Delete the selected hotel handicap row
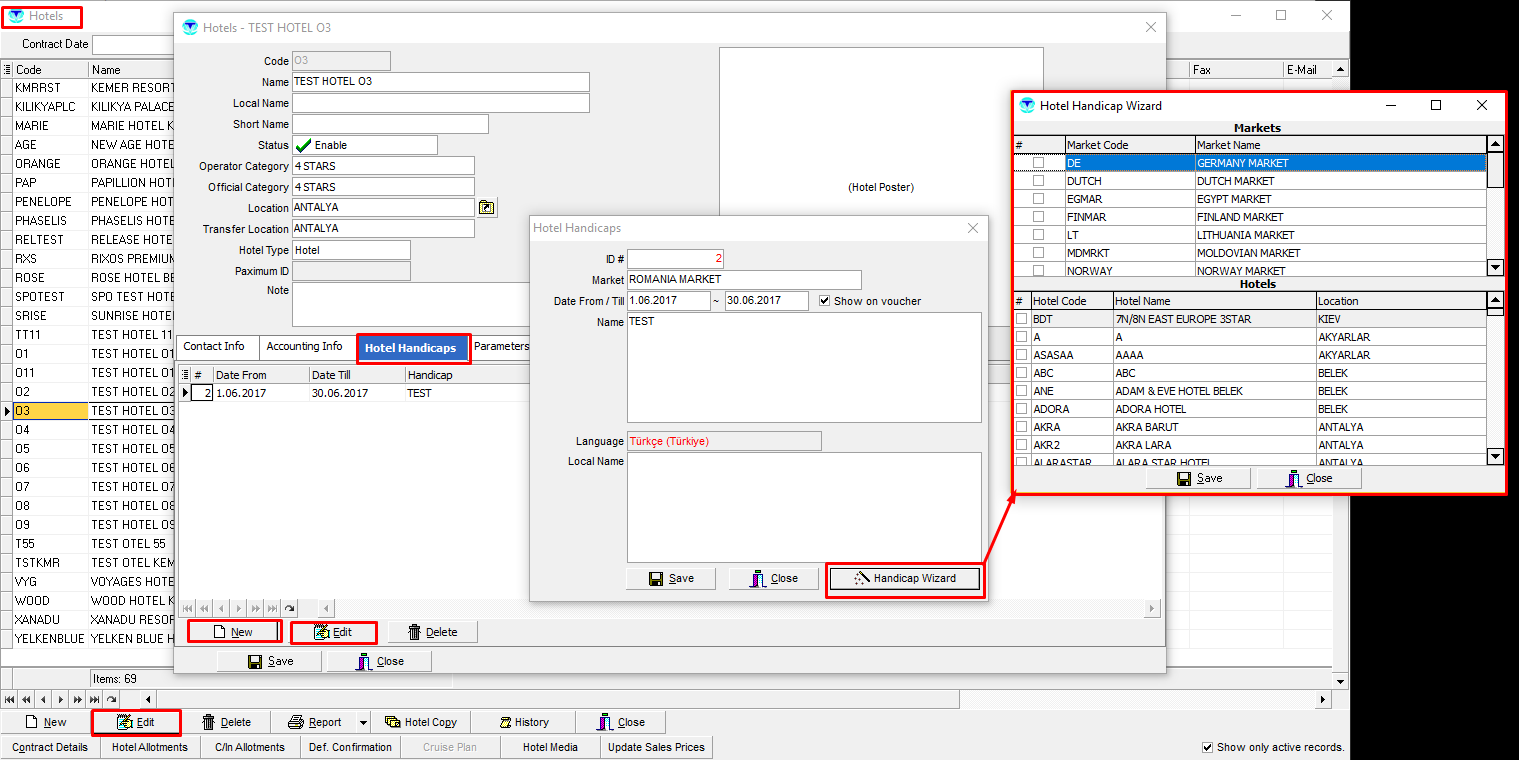 (432, 632)
